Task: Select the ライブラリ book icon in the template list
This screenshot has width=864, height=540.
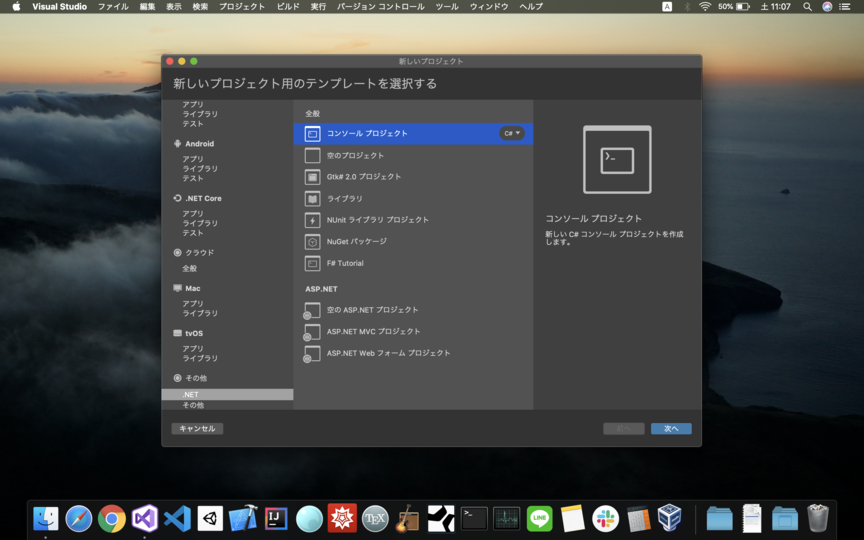Action: (312, 198)
